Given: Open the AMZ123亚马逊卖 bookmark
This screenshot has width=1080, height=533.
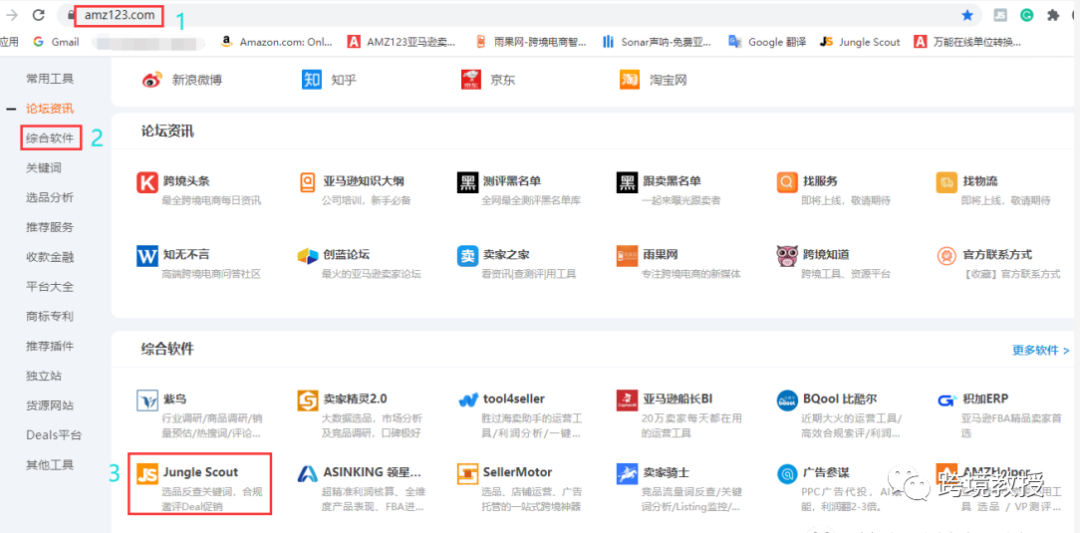Looking at the screenshot, I should coord(402,42).
